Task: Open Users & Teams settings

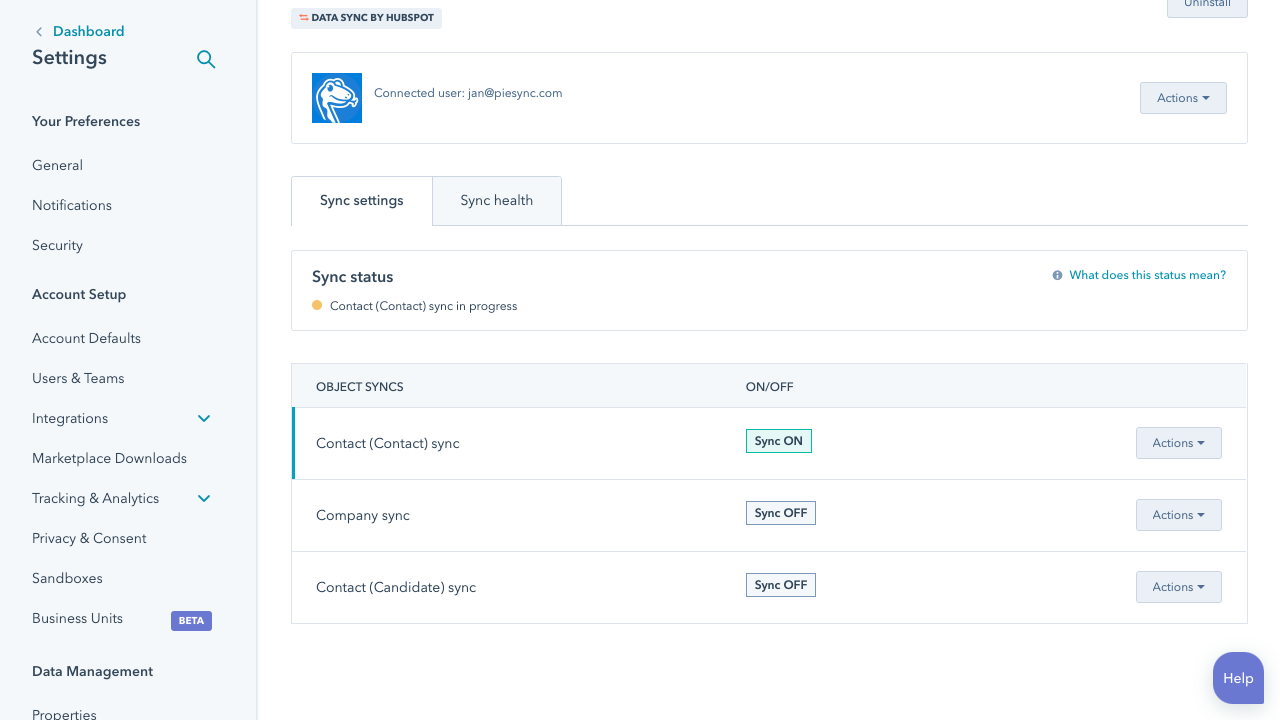Action: point(78,378)
